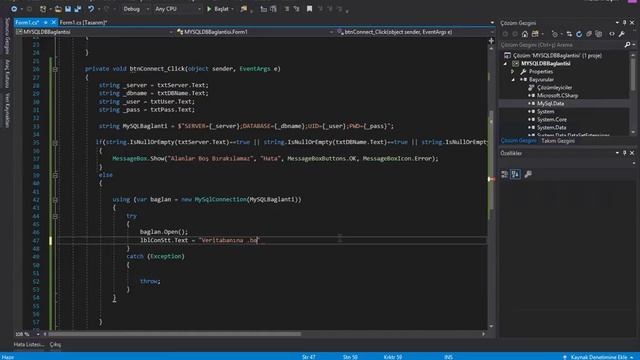Screen dimensions: 640x360
Task: Collapse the Başvurular references node
Action: [x=513, y=80]
